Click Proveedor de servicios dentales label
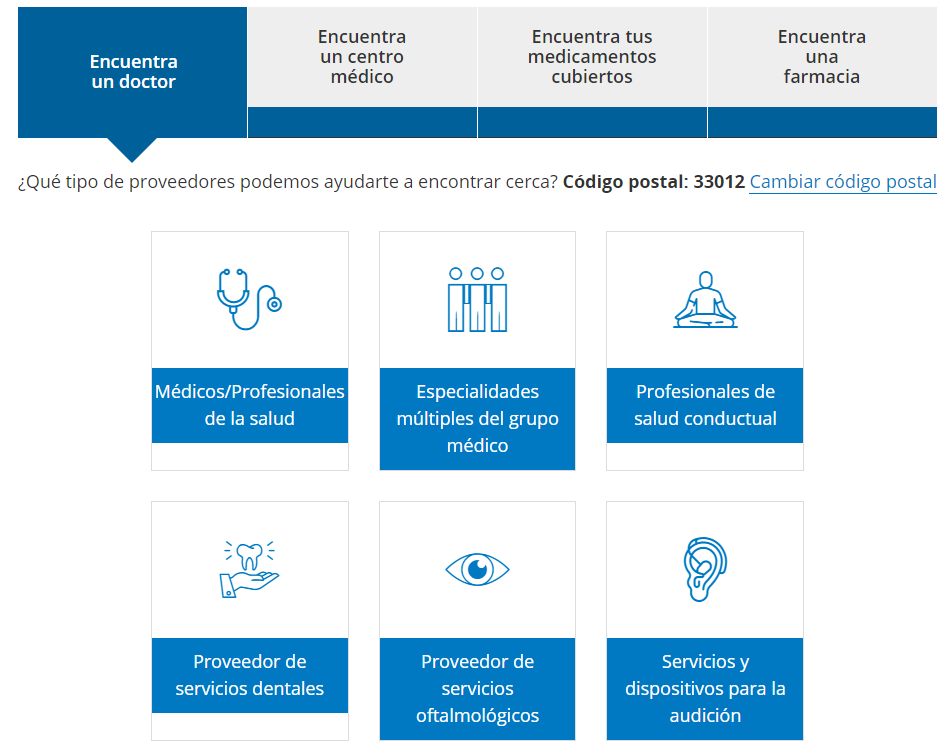This screenshot has width=949, height=748. pos(250,675)
